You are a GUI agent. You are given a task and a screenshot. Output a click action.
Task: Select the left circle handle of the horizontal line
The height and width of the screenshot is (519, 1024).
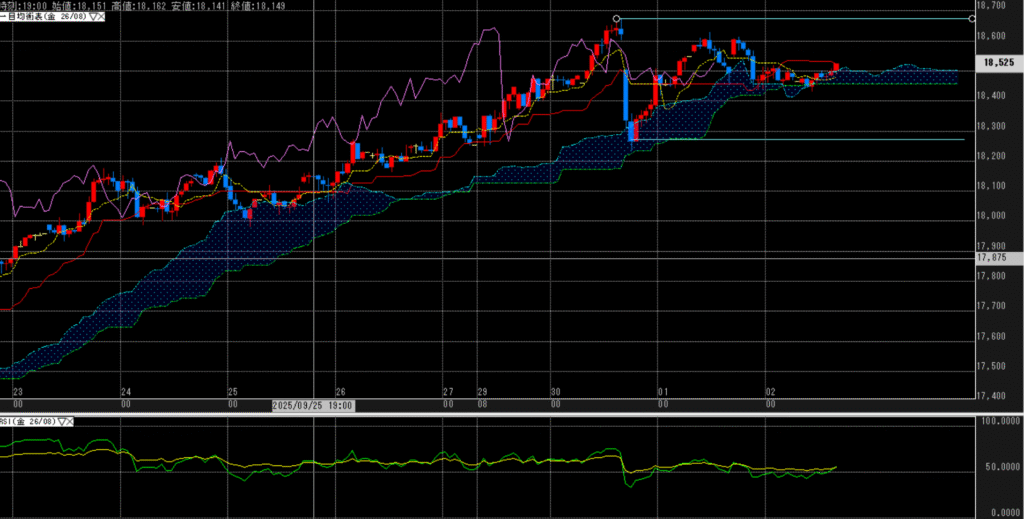click(x=616, y=19)
